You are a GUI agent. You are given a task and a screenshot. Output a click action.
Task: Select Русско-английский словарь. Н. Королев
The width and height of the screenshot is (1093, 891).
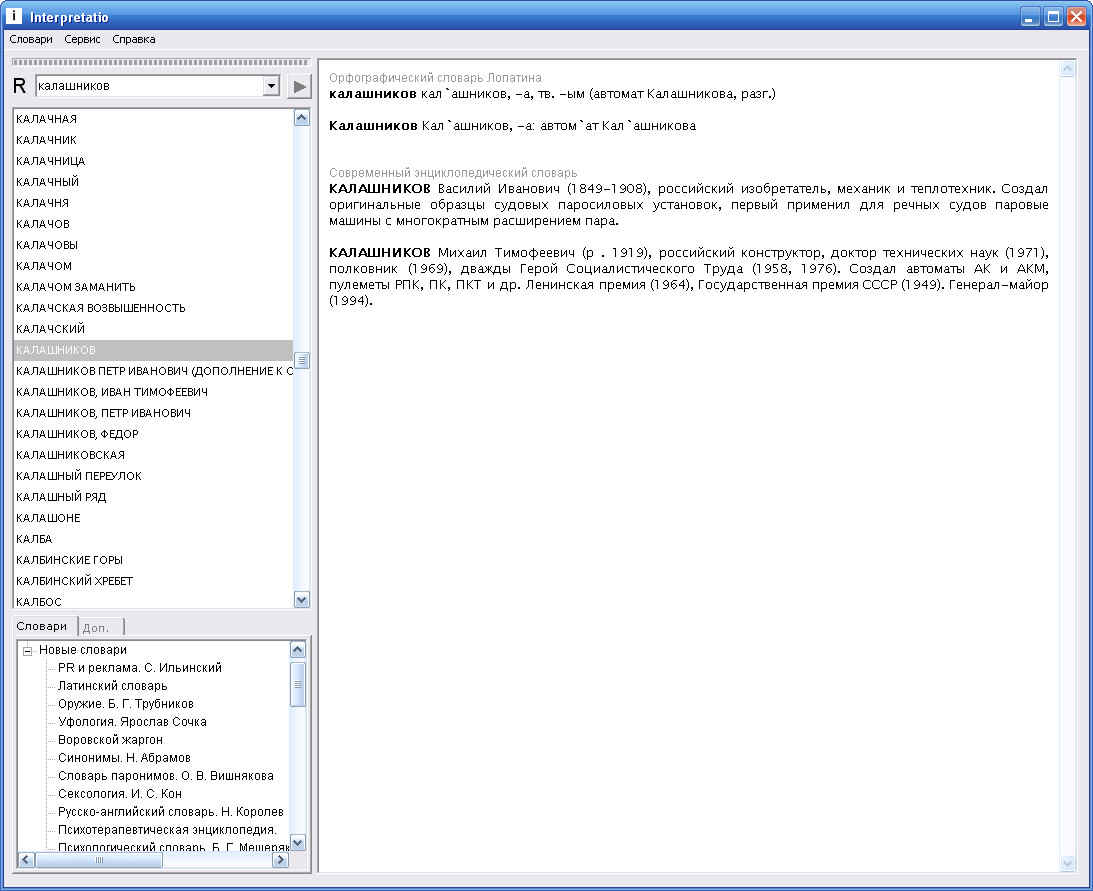click(171, 812)
